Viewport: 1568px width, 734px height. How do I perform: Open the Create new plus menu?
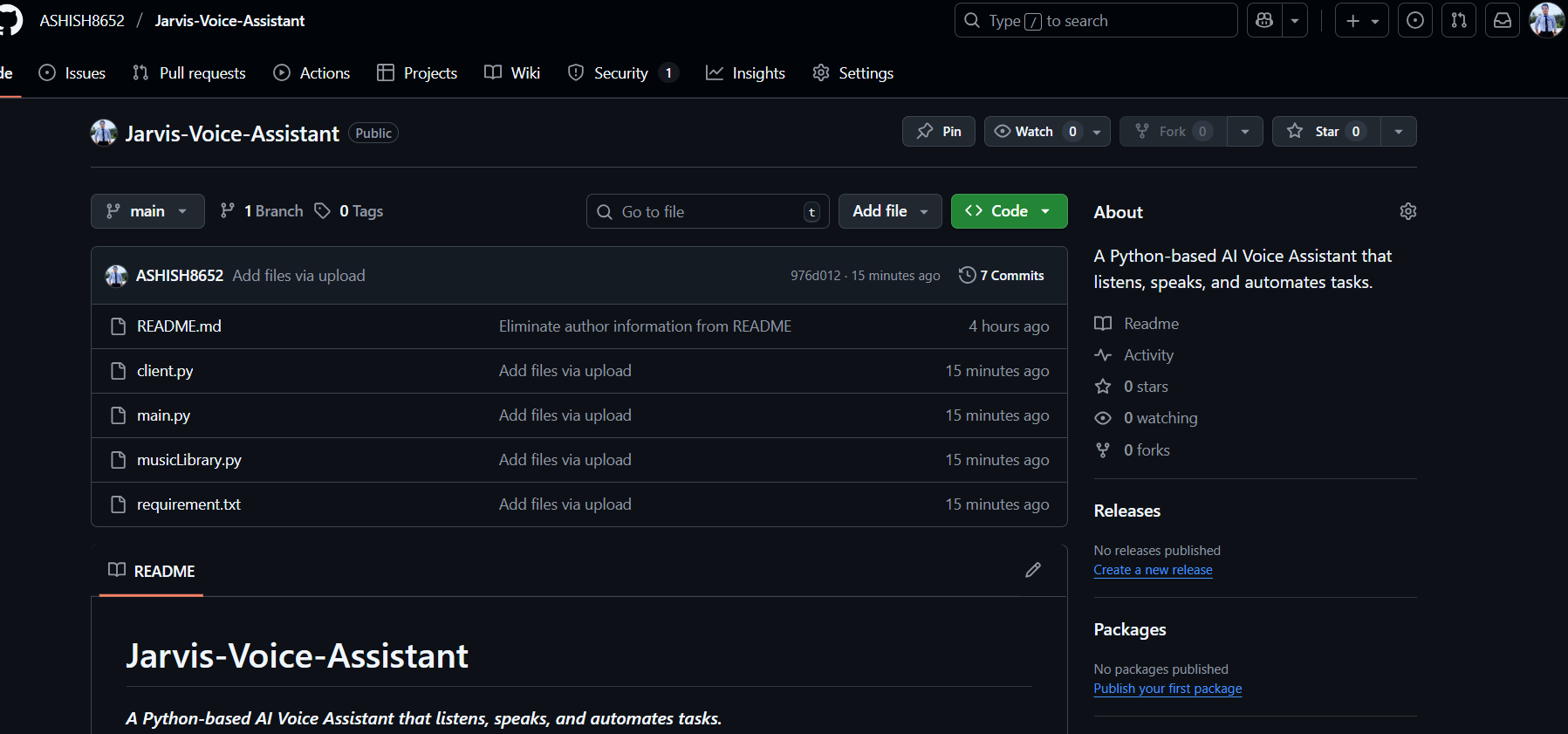pyautogui.click(x=1362, y=20)
